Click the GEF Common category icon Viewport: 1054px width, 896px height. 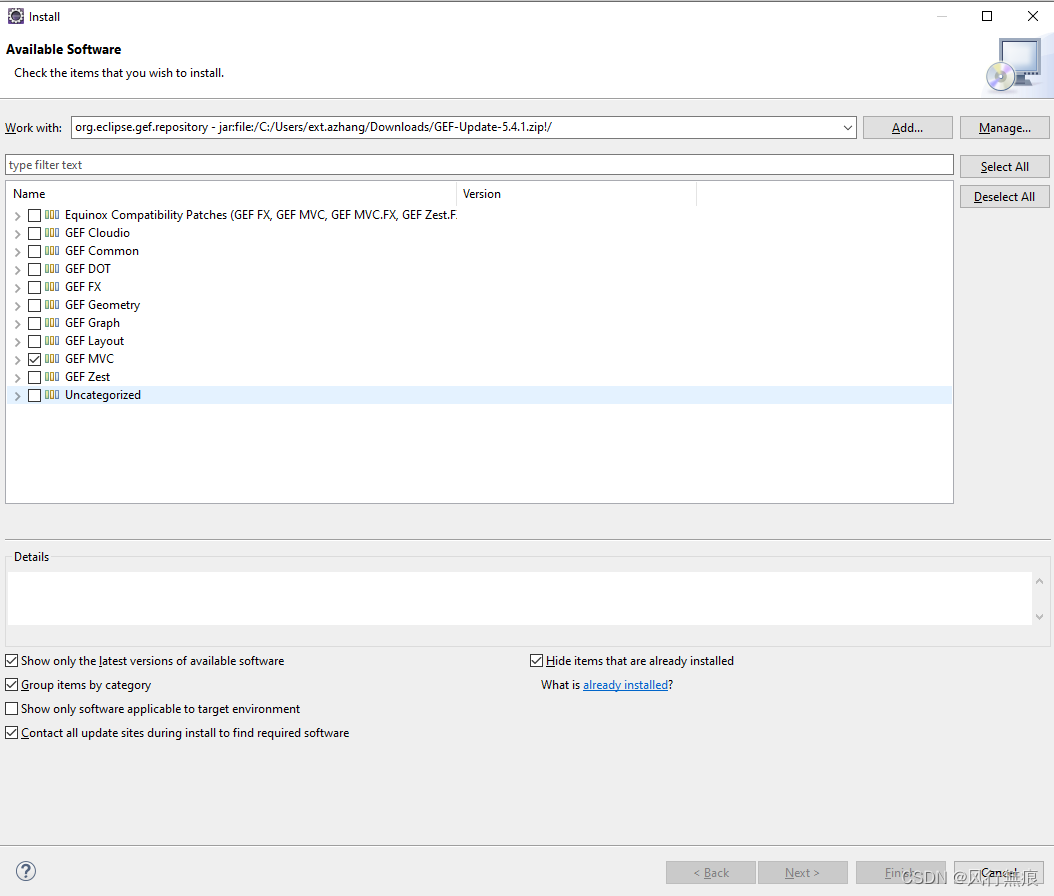(52, 251)
